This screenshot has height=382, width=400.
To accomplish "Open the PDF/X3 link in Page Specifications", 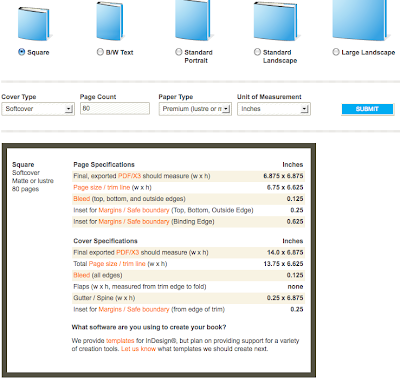I will pos(129,176).
